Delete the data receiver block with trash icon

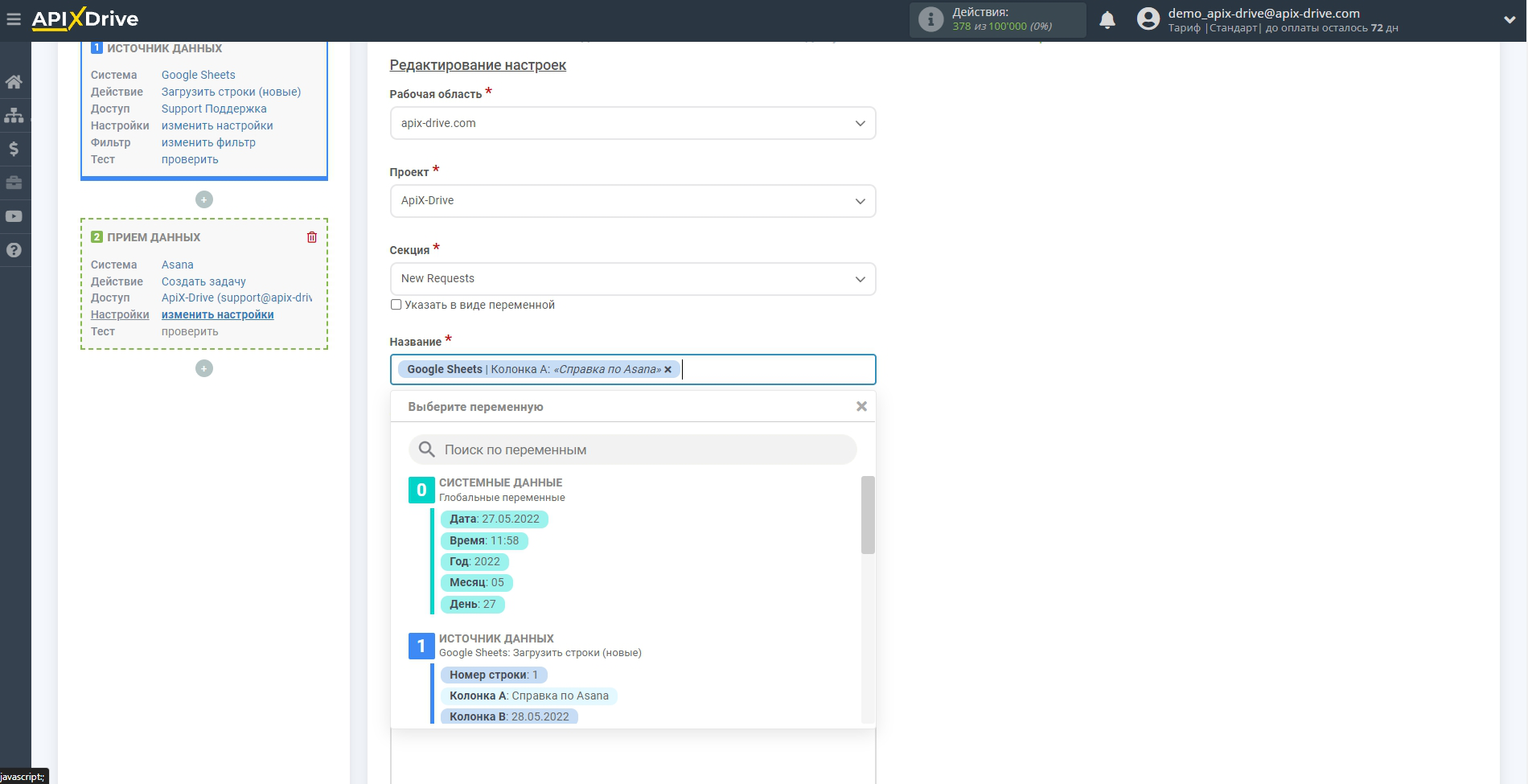tap(312, 237)
